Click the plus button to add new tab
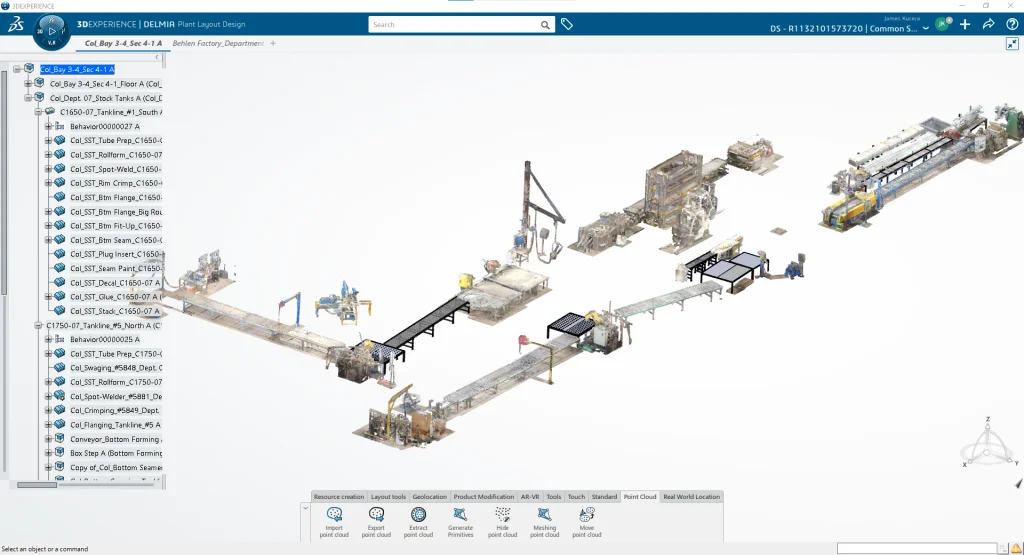Screen dimensions: 1024x555 tap(273, 44)
